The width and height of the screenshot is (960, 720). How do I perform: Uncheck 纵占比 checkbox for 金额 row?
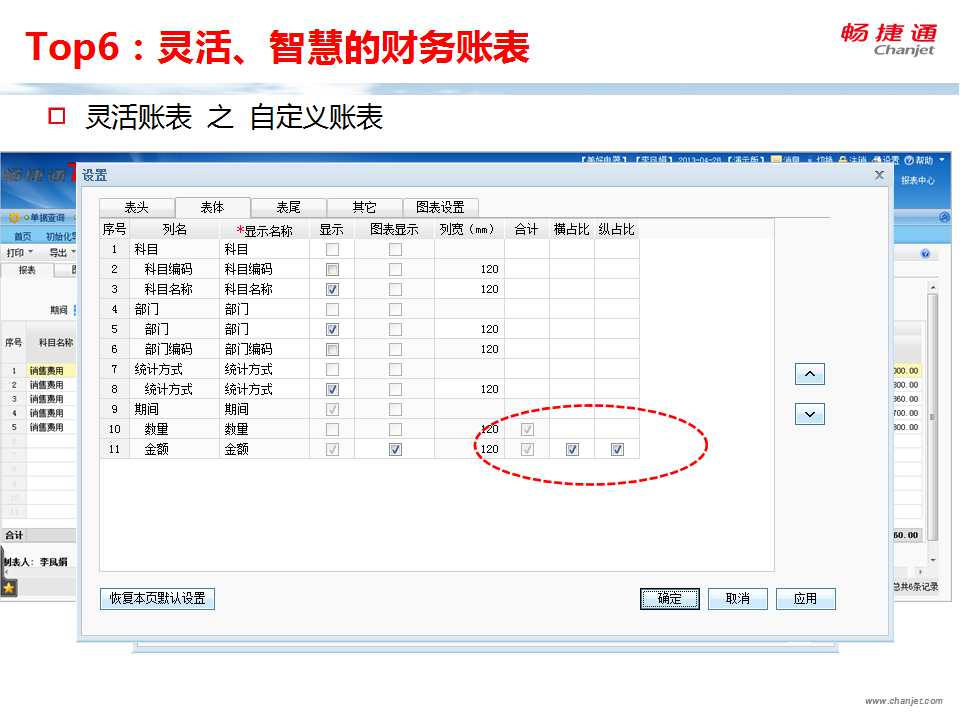(617, 449)
